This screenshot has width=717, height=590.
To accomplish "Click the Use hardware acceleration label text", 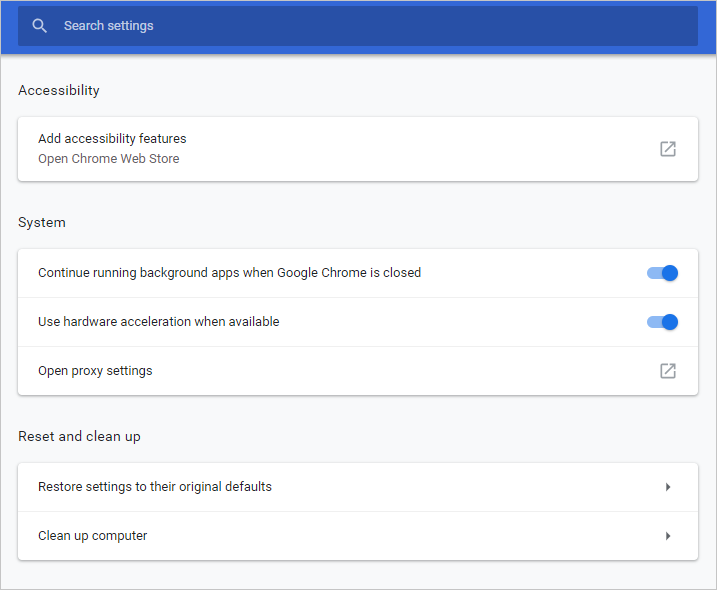I will [x=158, y=322].
